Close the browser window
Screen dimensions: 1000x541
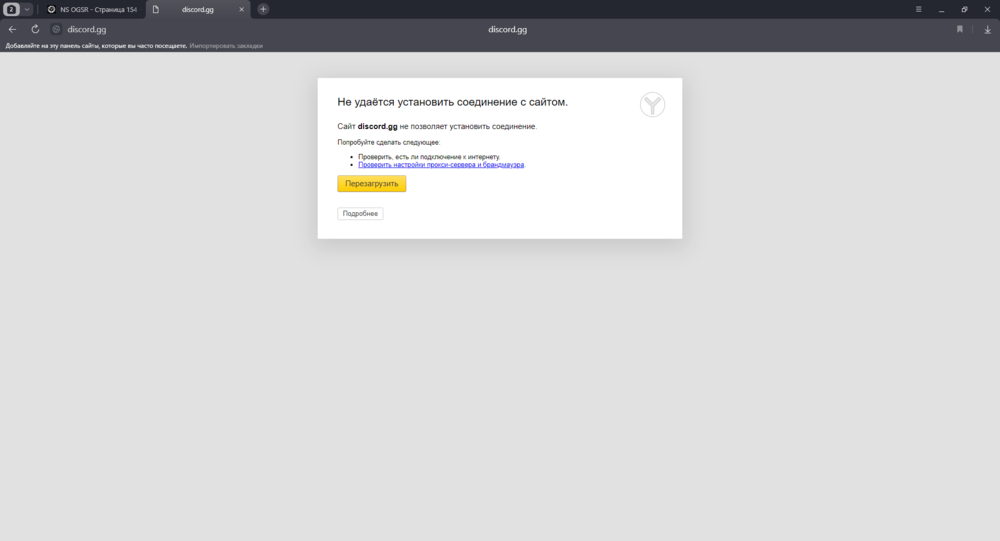coord(987,10)
